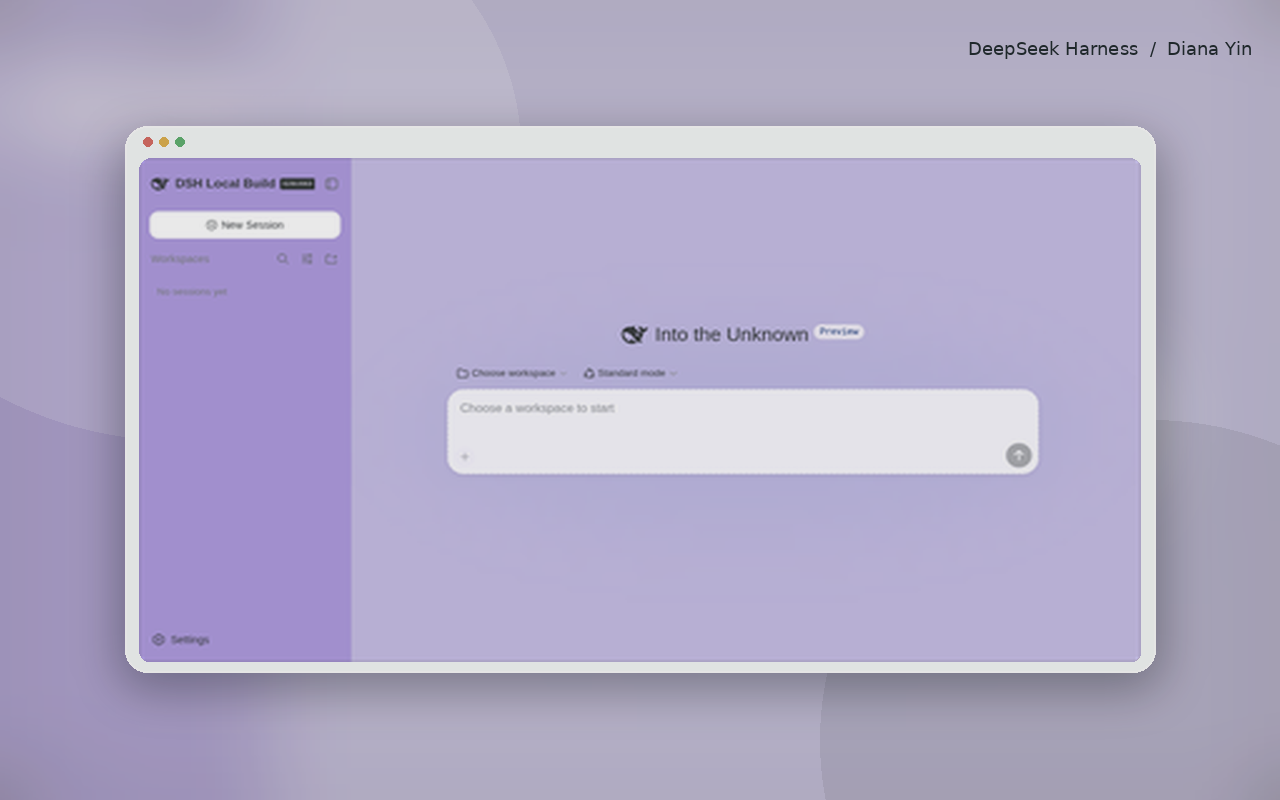Click the plus attach icon in prompt box
The height and width of the screenshot is (800, 1280).
pos(465,457)
